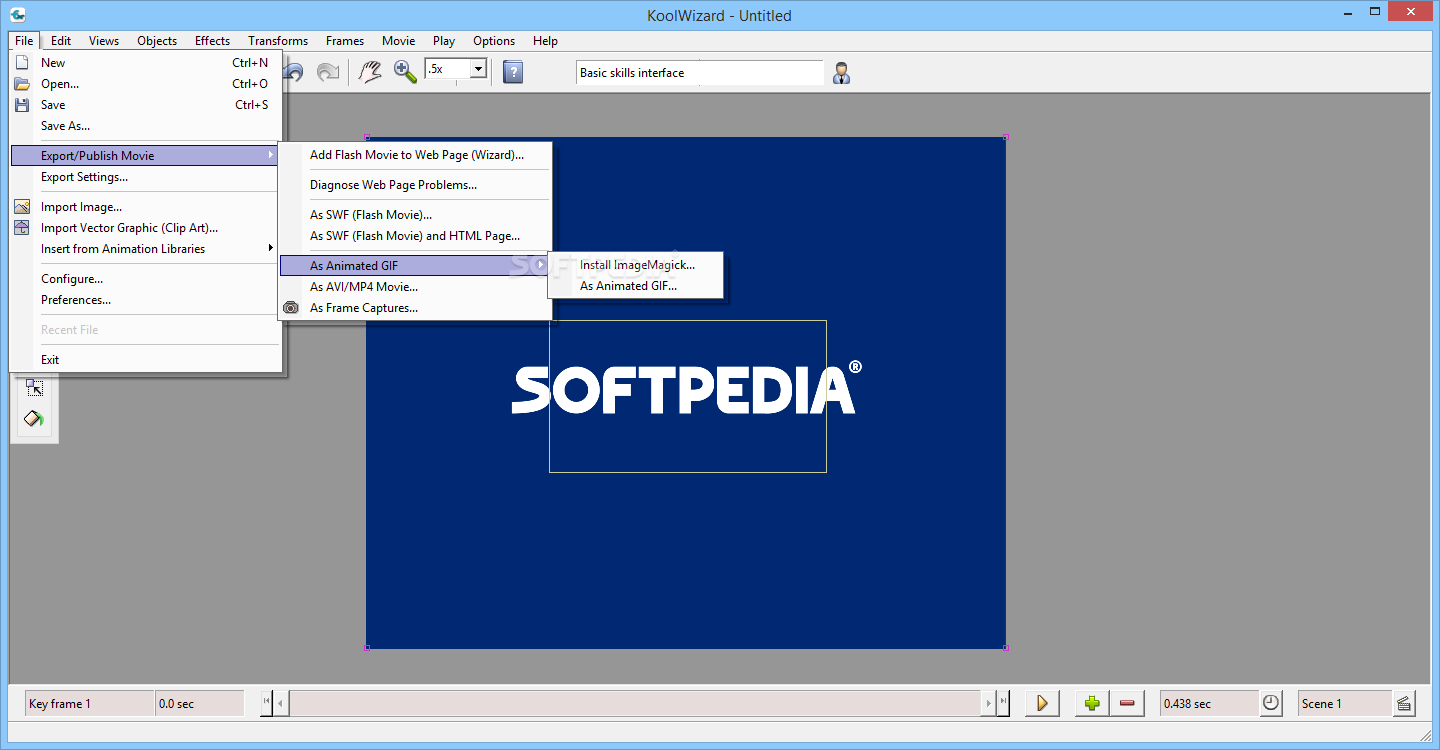Open the Movie menu
This screenshot has height=750, width=1440.
click(x=399, y=41)
